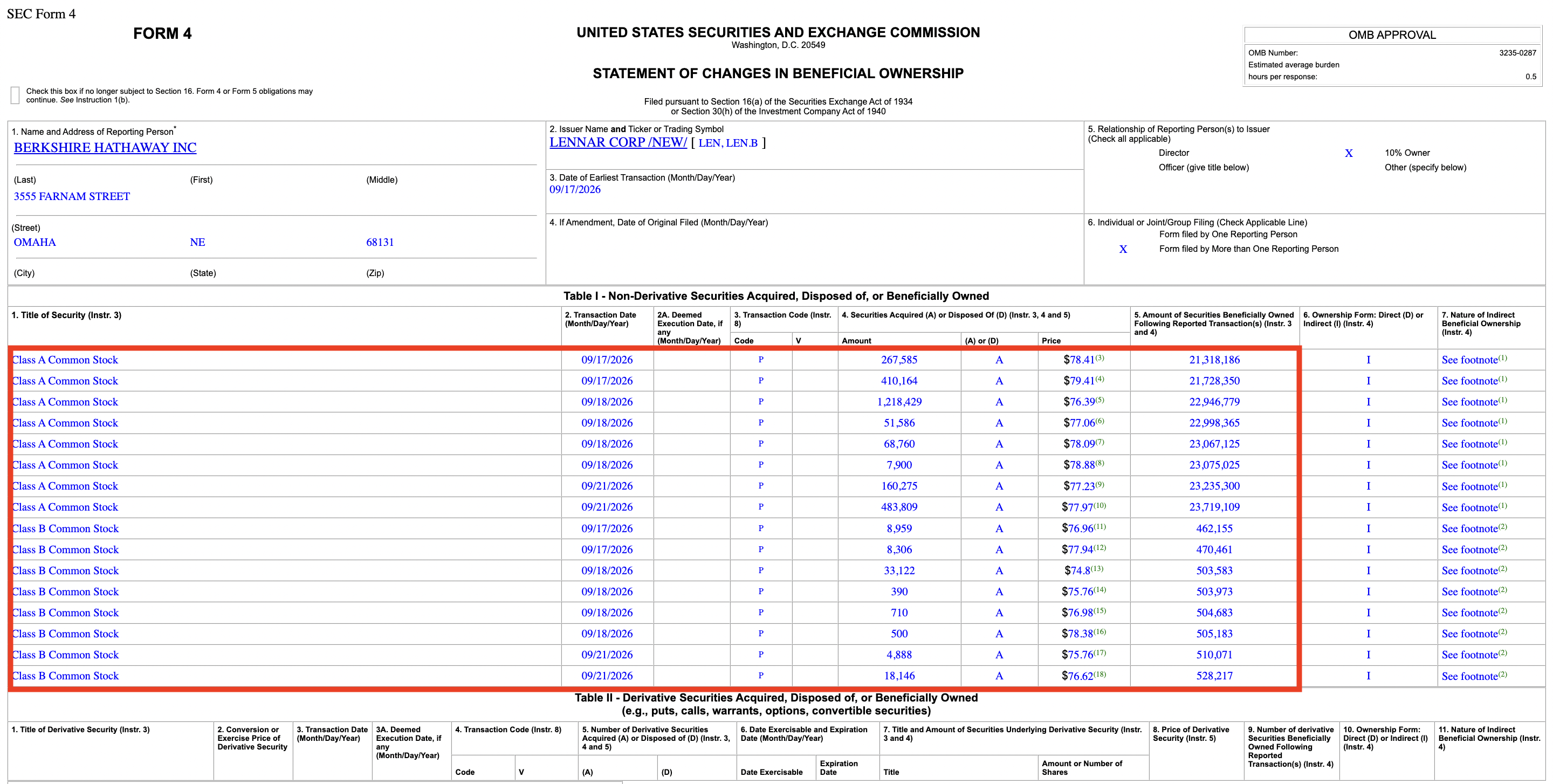Click the OMB Number 3235-0287 value

1517,53
